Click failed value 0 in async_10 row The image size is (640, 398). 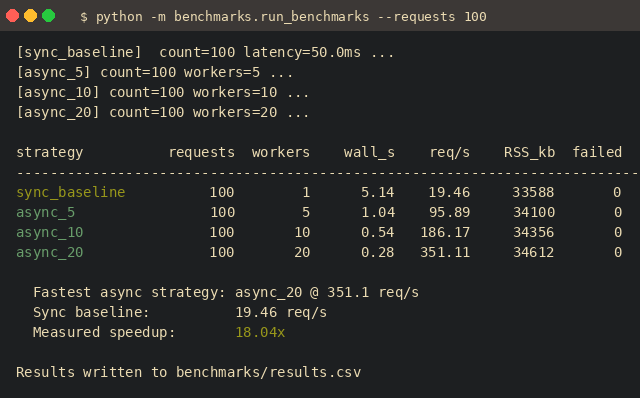point(618,232)
